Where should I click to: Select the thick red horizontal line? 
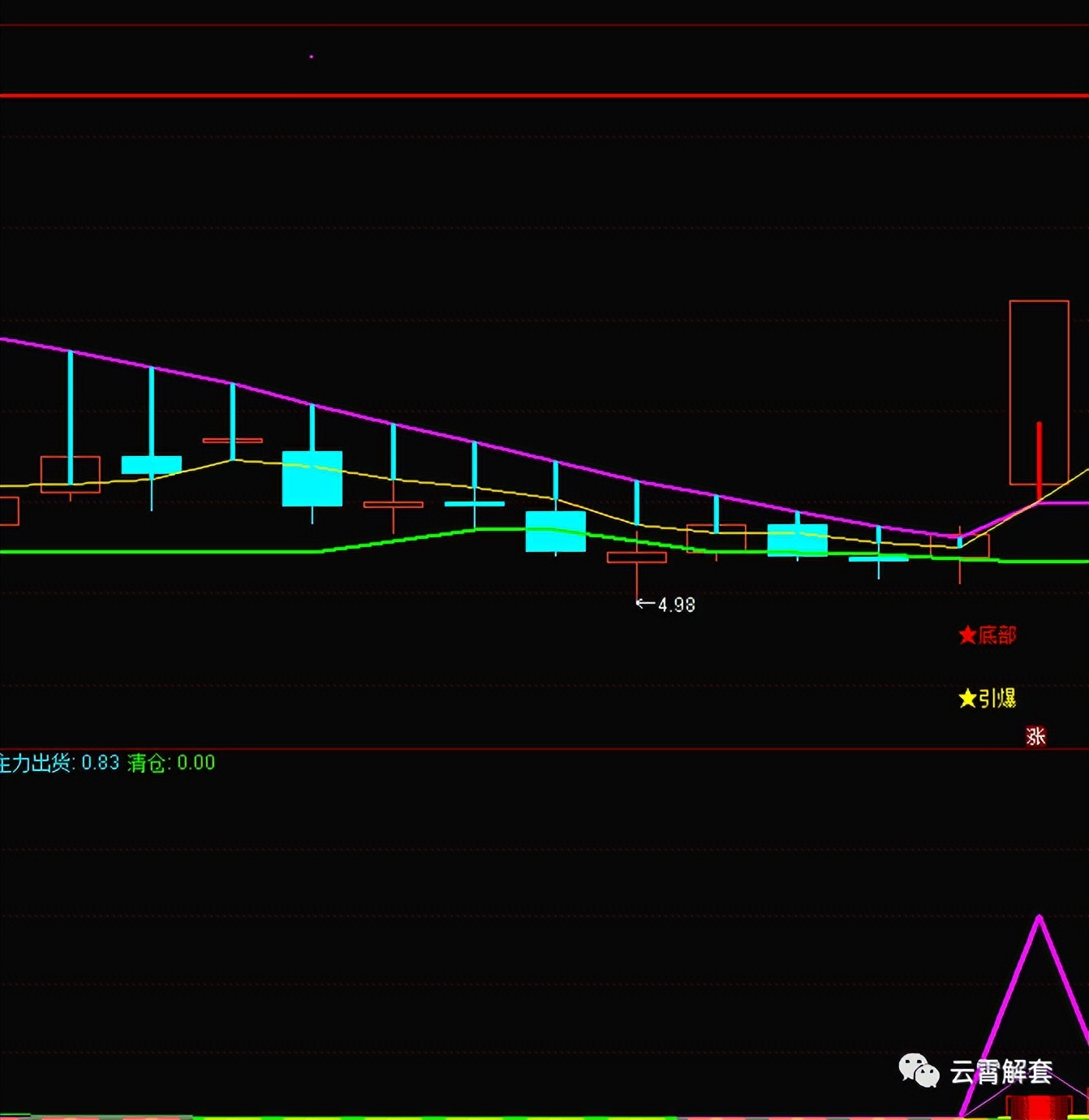click(x=544, y=96)
